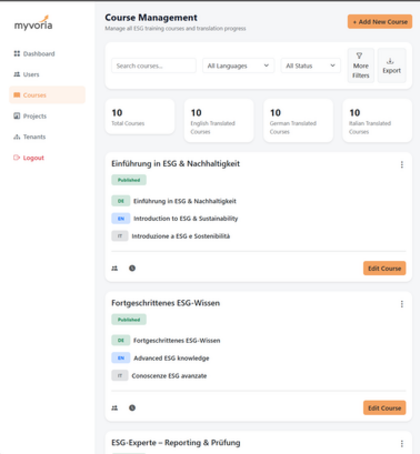420x454 pixels.
Task: Open three-dot menu for Einführung in ESG course
Action: click(x=402, y=165)
